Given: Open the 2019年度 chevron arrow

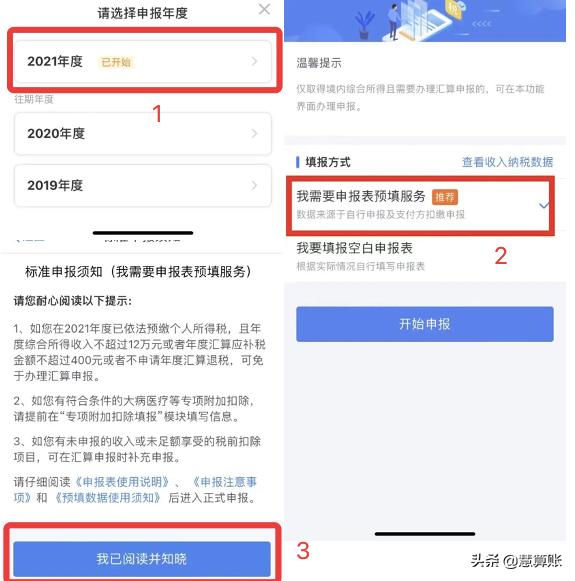Looking at the screenshot, I should (254, 185).
